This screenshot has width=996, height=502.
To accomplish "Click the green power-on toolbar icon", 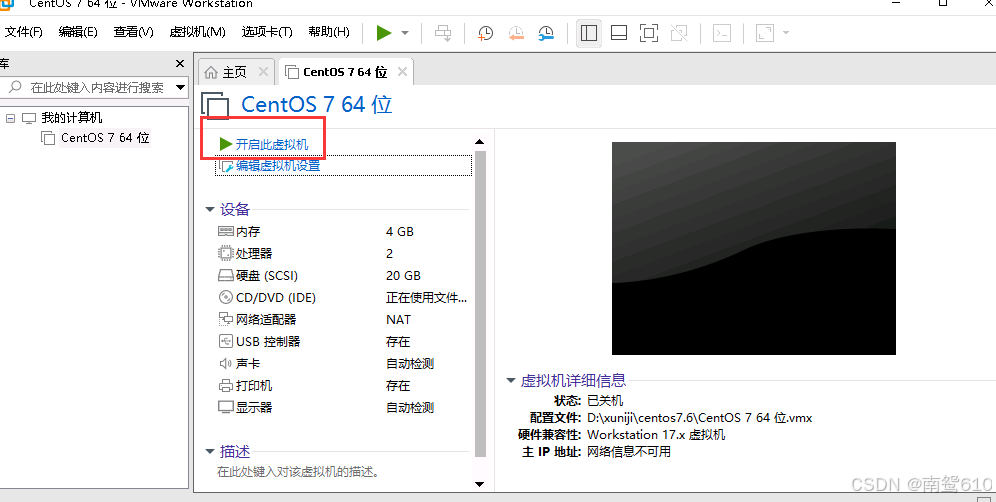I will point(384,32).
